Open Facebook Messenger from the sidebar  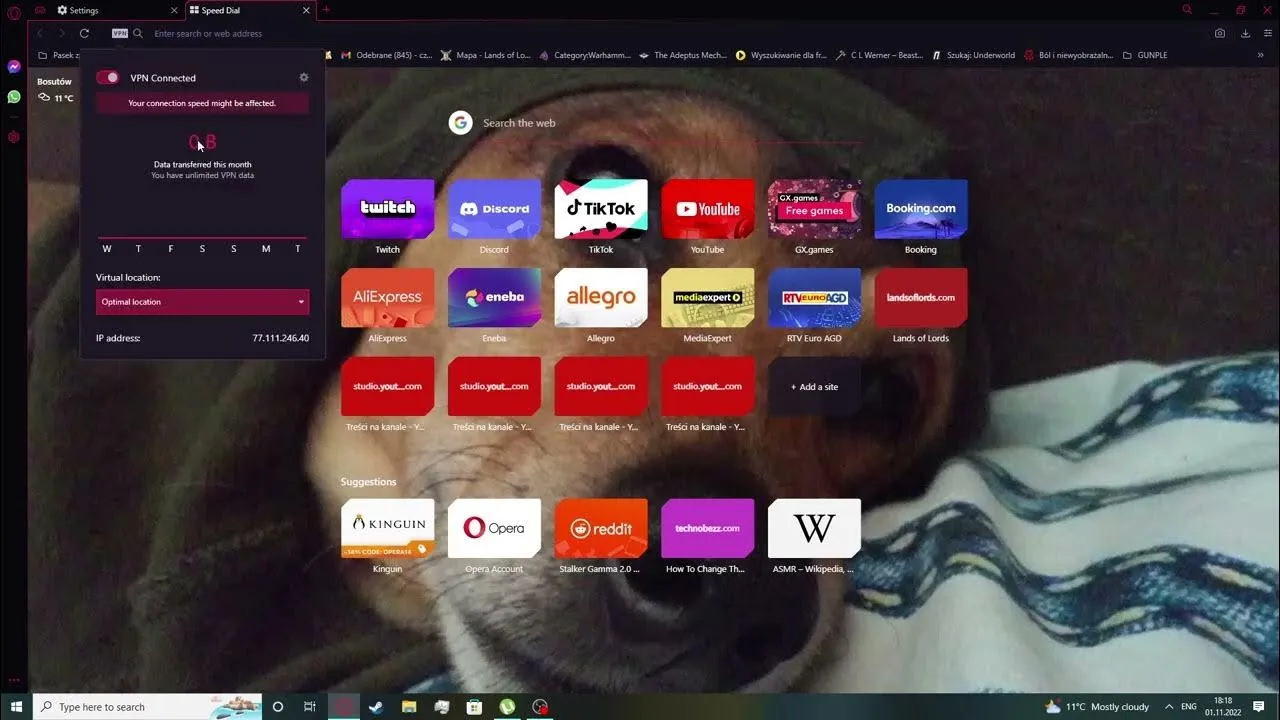pos(13,66)
